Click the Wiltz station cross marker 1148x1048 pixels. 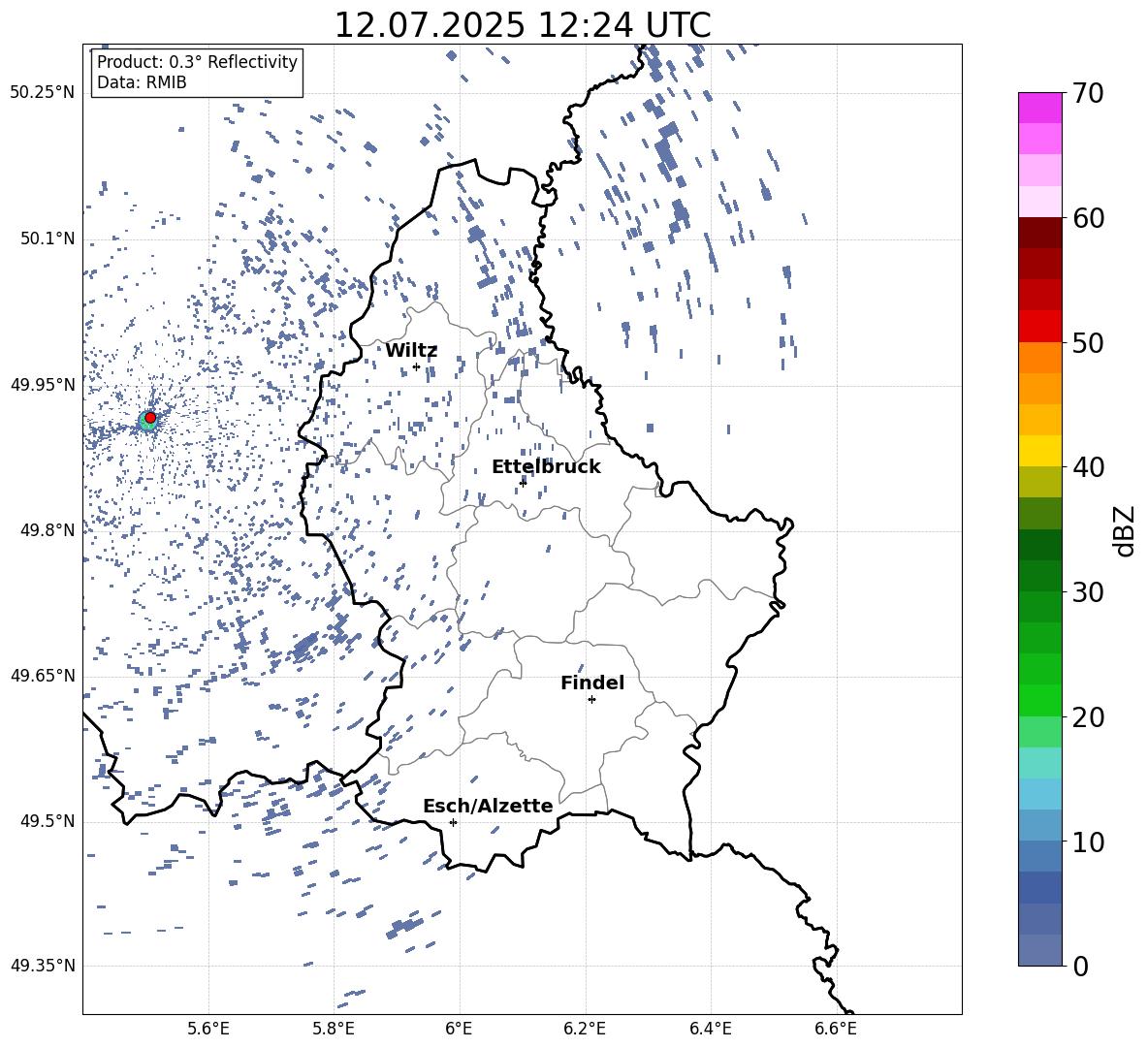pos(417,366)
